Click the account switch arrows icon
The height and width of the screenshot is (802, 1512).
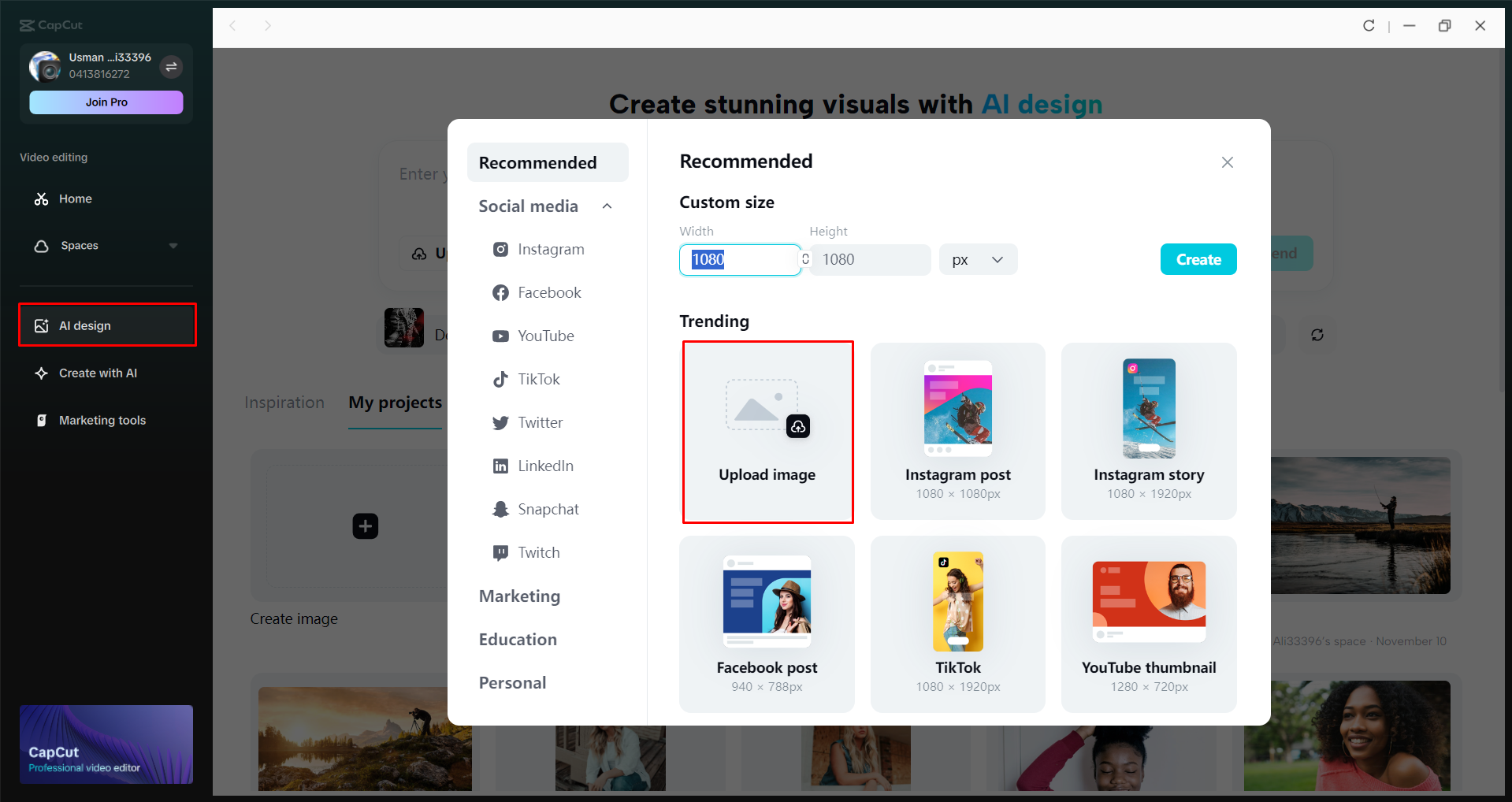click(x=172, y=67)
